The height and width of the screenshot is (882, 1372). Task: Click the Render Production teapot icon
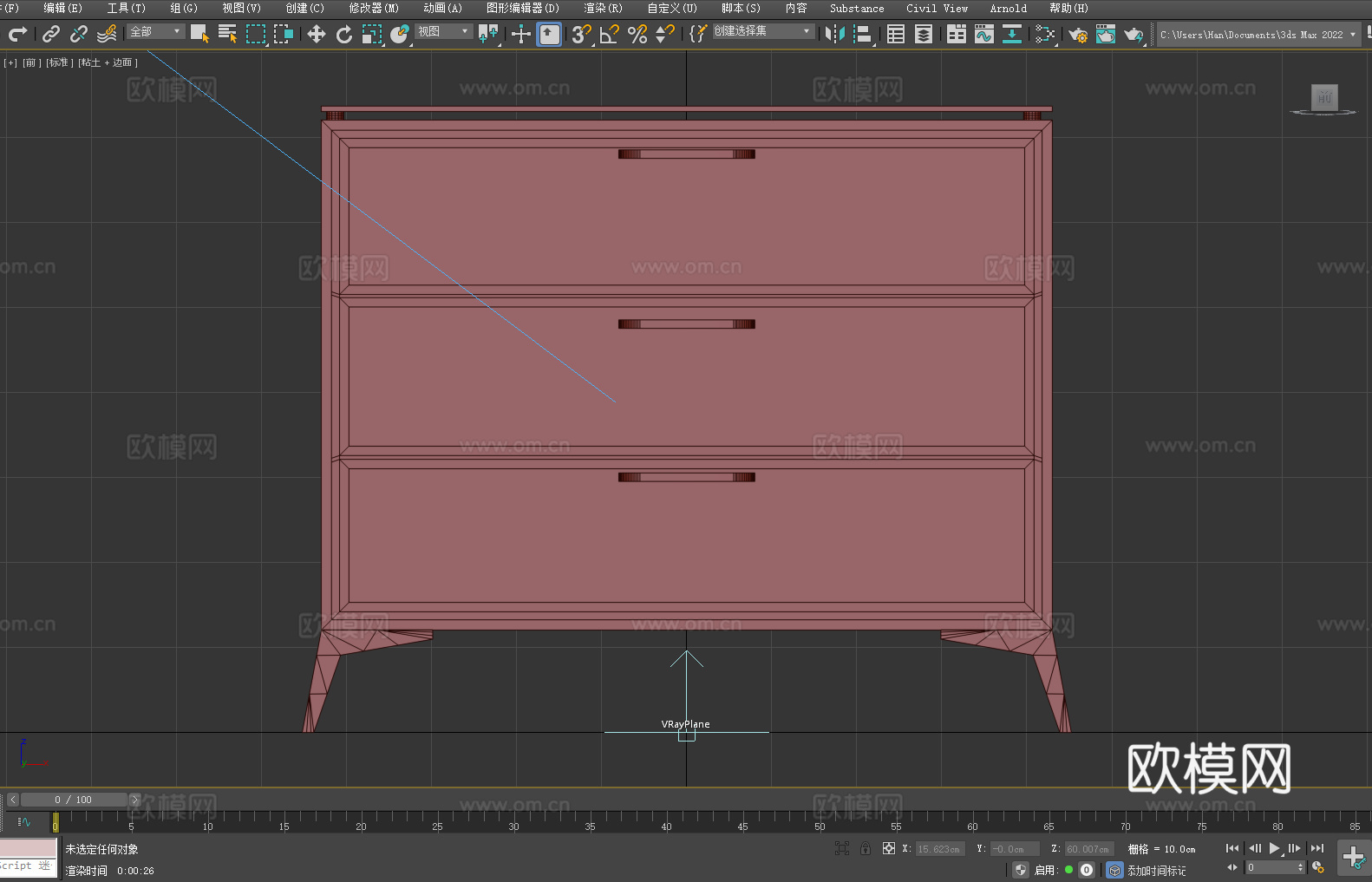[1134, 34]
